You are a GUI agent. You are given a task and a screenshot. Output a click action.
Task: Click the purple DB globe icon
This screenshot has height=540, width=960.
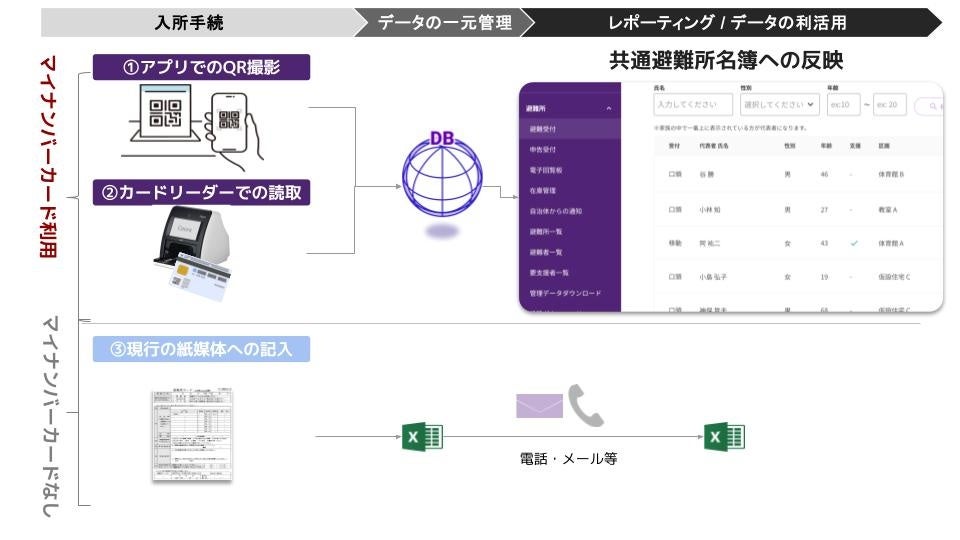442,176
